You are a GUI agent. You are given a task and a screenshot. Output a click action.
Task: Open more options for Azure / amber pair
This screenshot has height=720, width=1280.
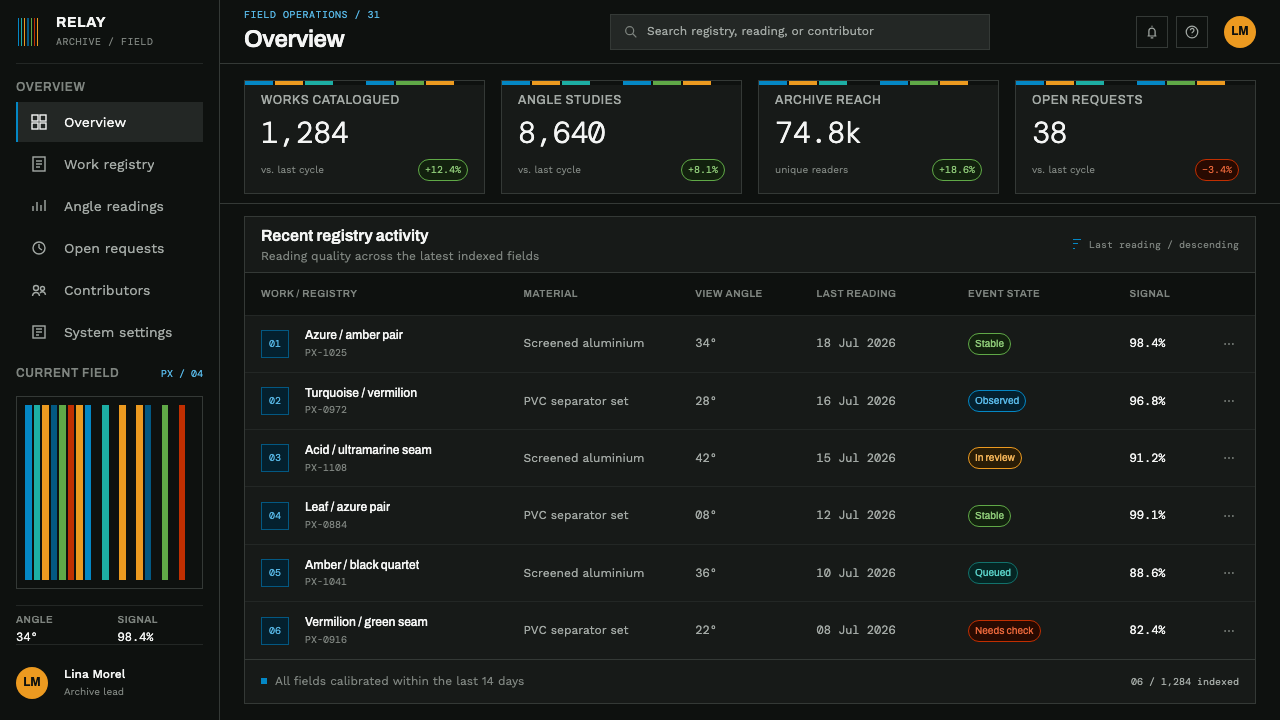(1229, 344)
